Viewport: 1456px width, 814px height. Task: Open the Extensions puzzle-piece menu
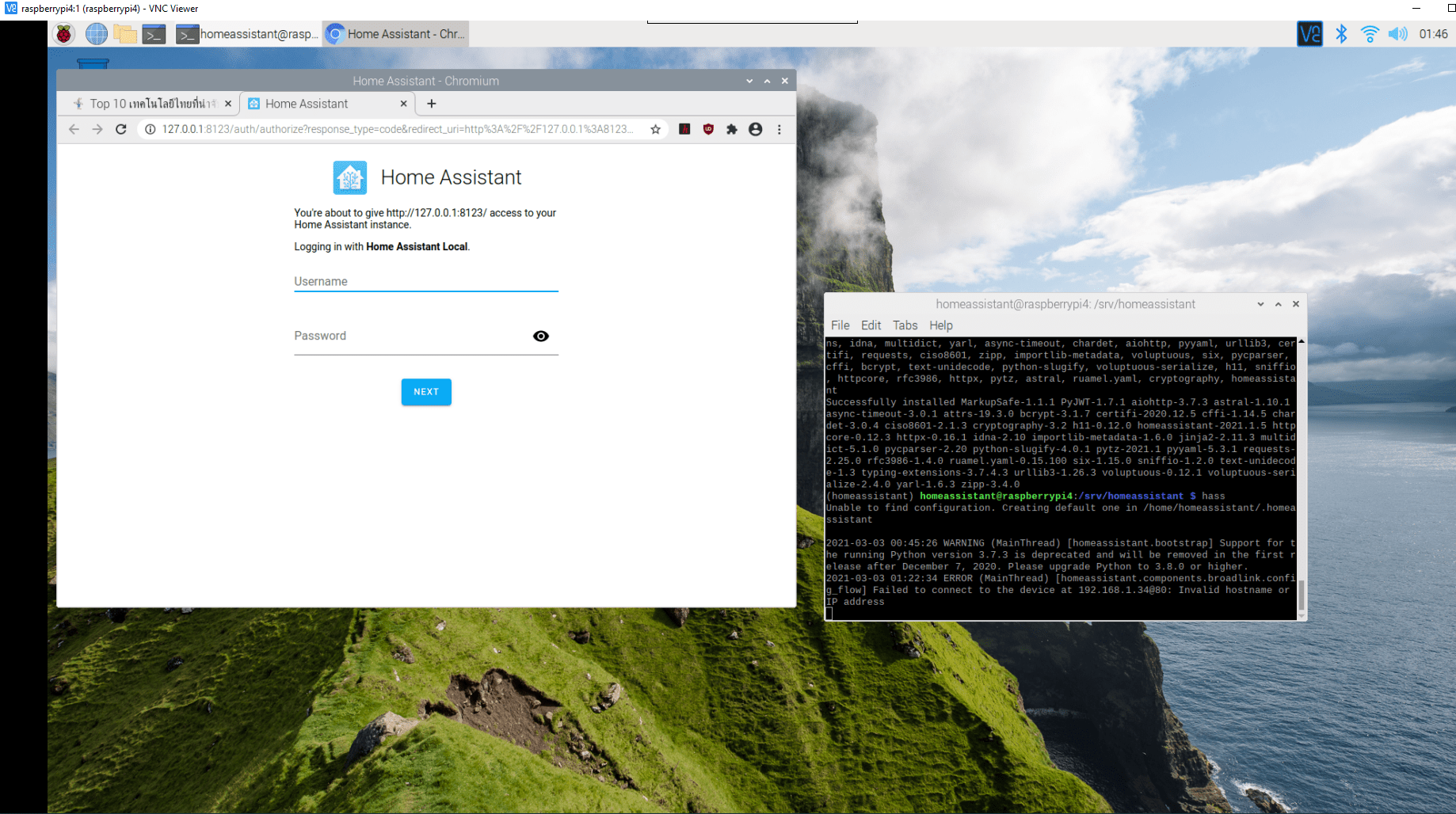tap(732, 129)
